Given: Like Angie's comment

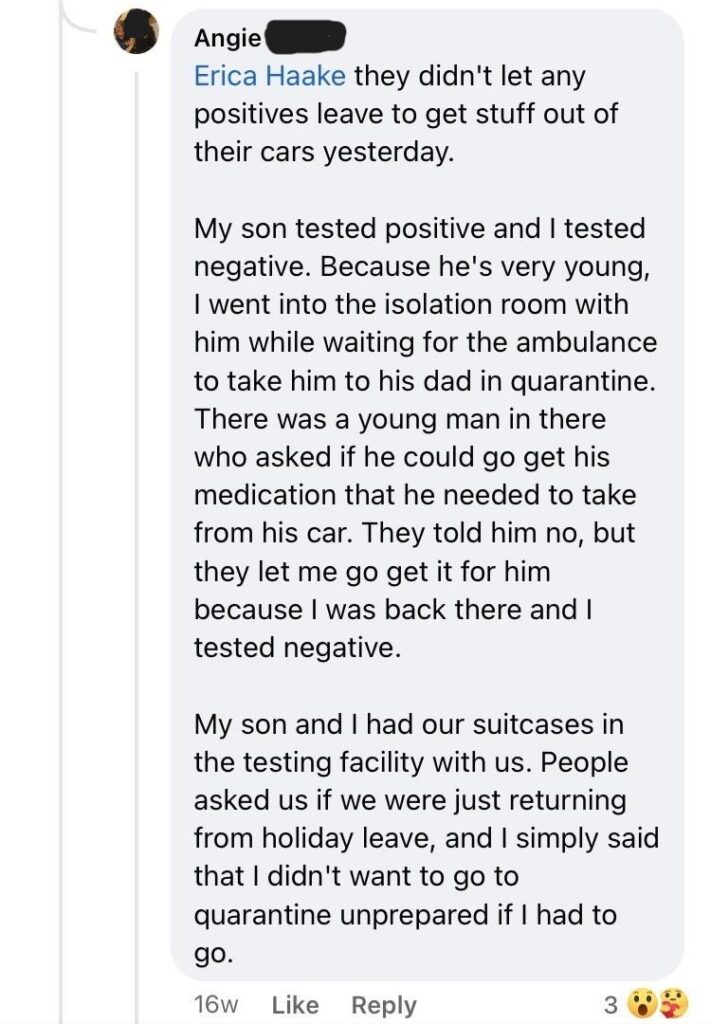Looking at the screenshot, I should [x=295, y=1004].
